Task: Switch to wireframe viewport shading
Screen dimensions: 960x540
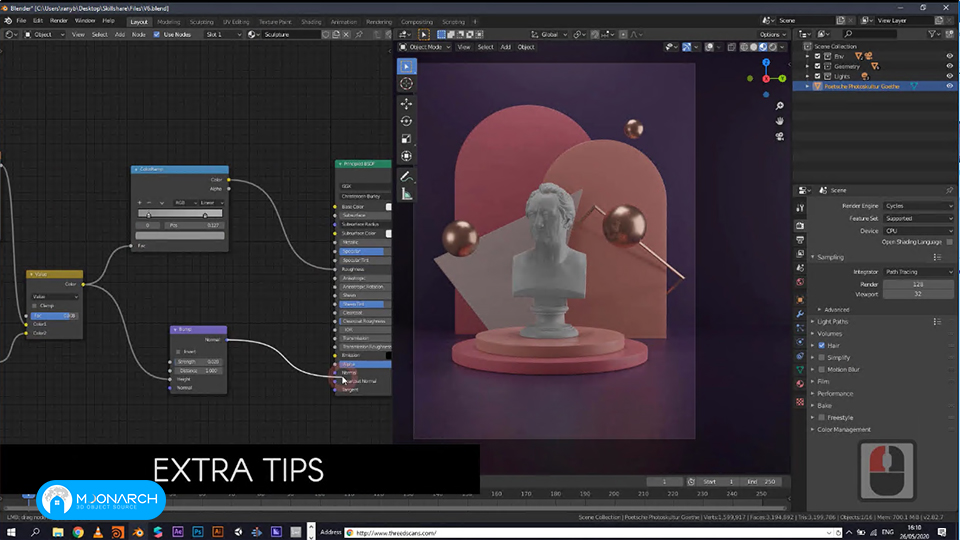Action: tap(744, 47)
